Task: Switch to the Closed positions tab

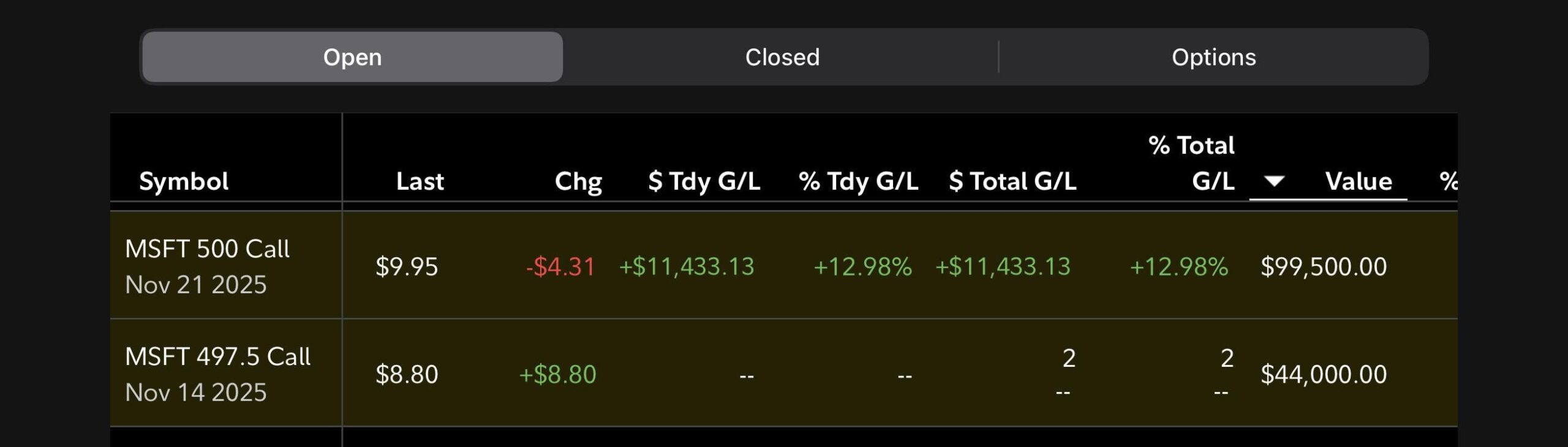Action: [782, 57]
